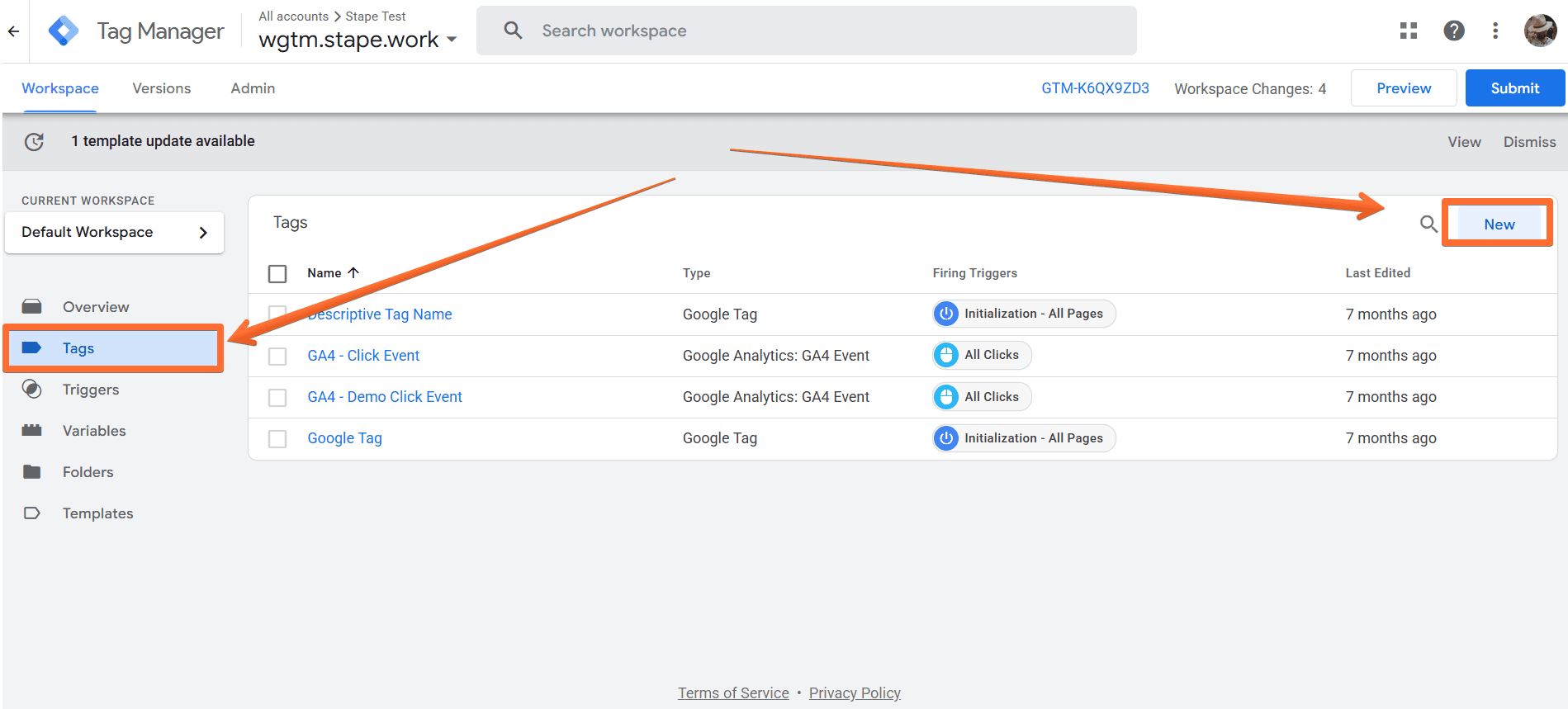This screenshot has height=709, width=1568.
Task: Click the All Clicks trigger icon in the GA4 - Click Event row
Action: click(x=946, y=355)
